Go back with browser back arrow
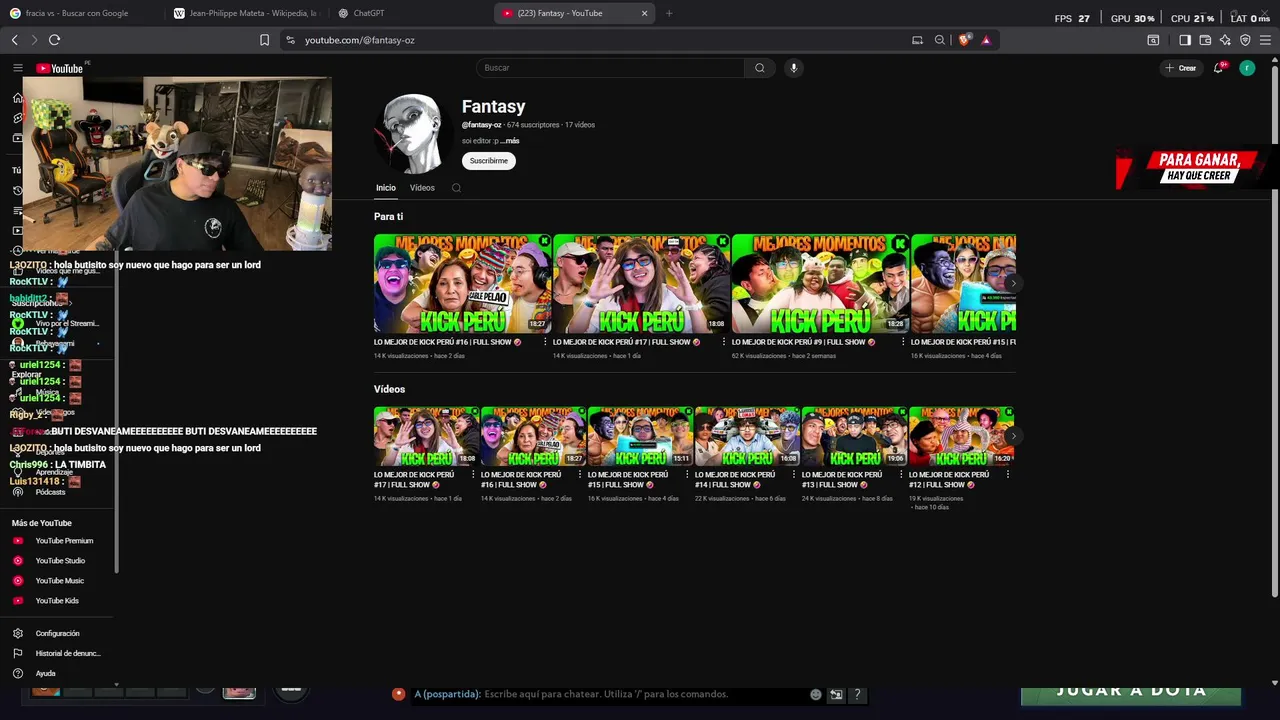 click(15, 40)
